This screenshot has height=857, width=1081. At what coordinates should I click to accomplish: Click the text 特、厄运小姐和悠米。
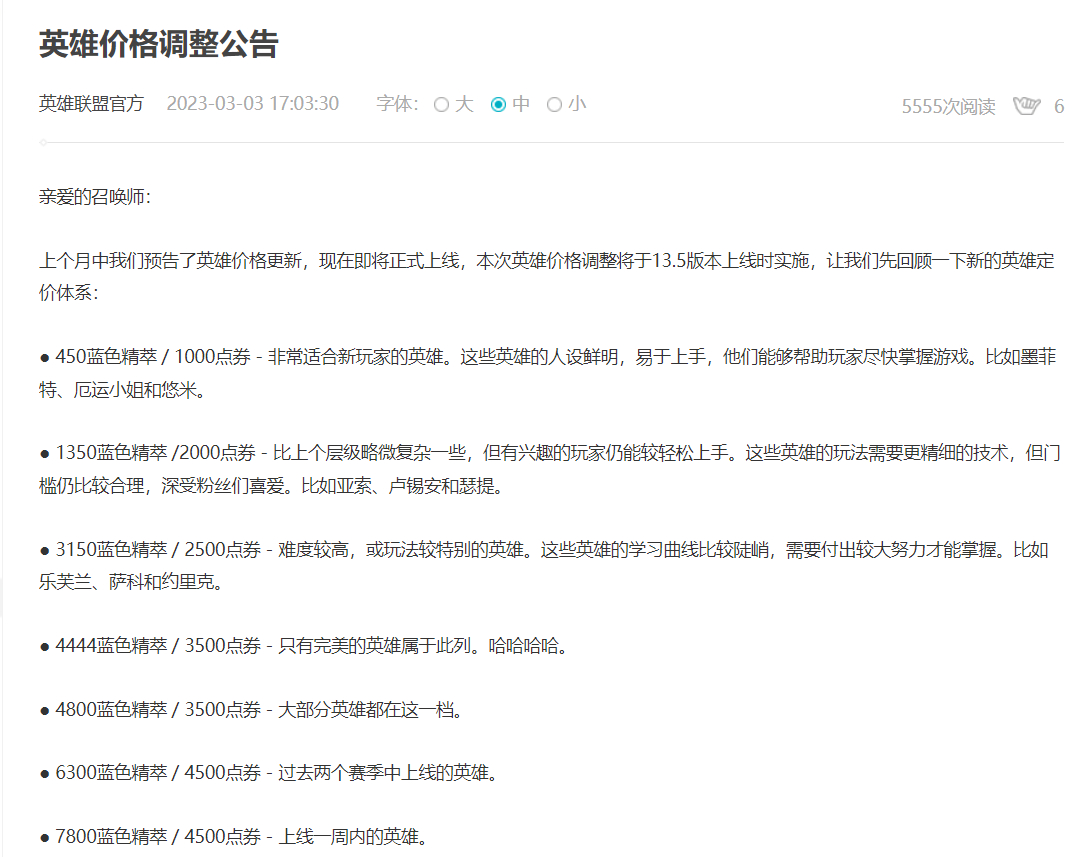122,390
